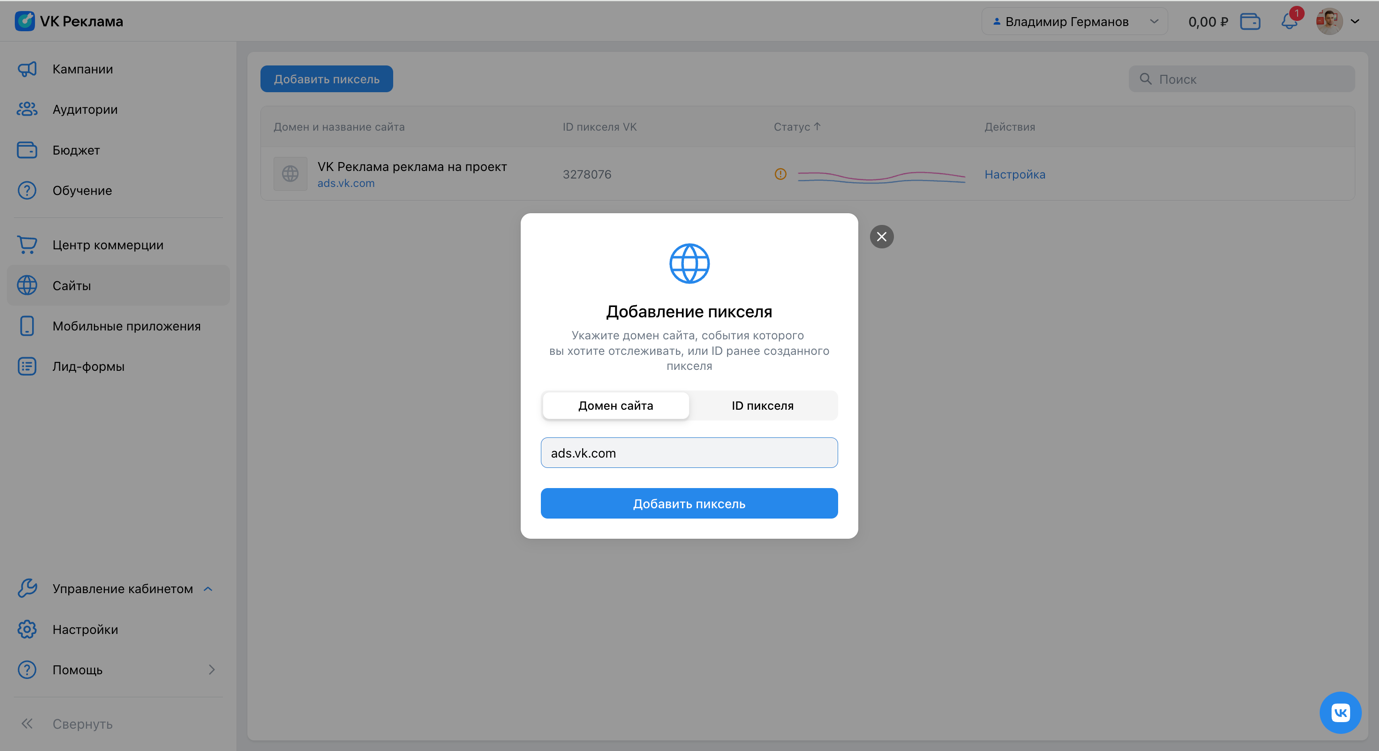Click the Поиск search field

click(x=1242, y=79)
